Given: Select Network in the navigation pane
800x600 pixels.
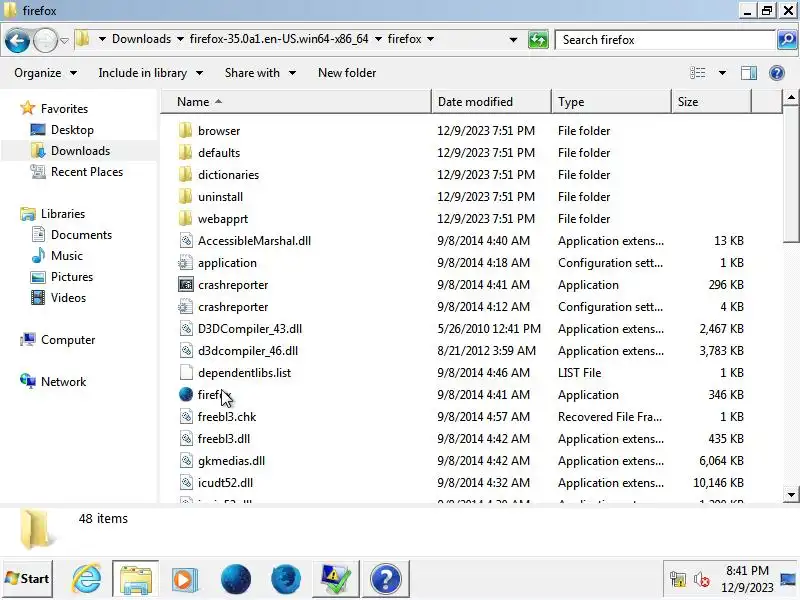Looking at the screenshot, I should point(63,382).
